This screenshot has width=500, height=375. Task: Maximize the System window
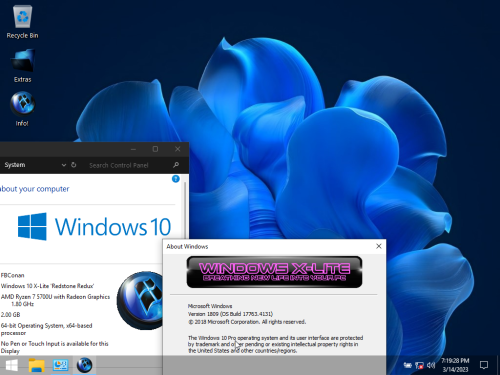(x=155, y=149)
